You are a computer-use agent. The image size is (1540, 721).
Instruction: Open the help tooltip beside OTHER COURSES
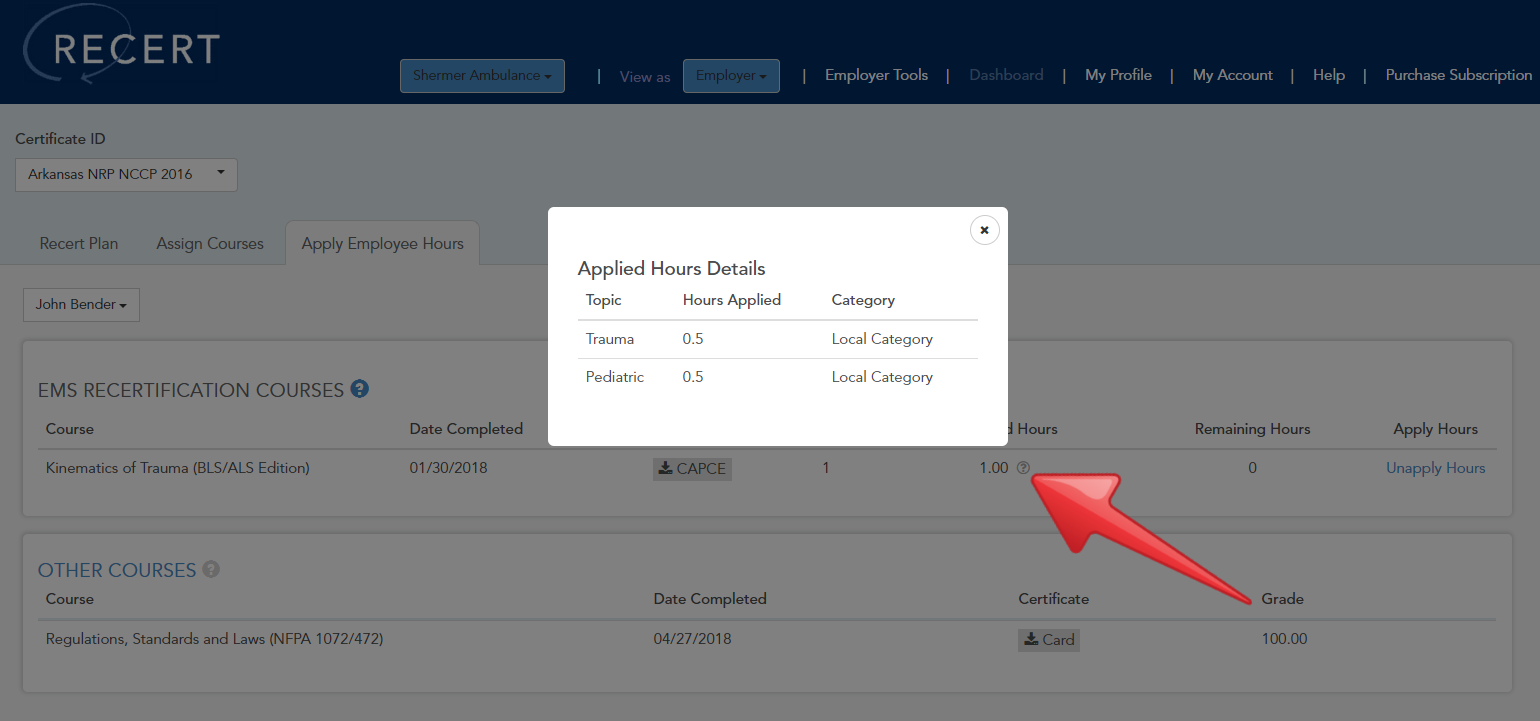click(210, 569)
